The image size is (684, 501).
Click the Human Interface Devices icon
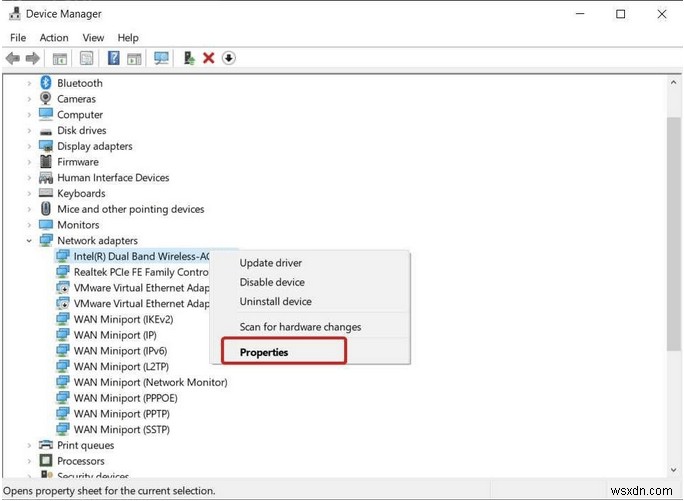pos(46,177)
